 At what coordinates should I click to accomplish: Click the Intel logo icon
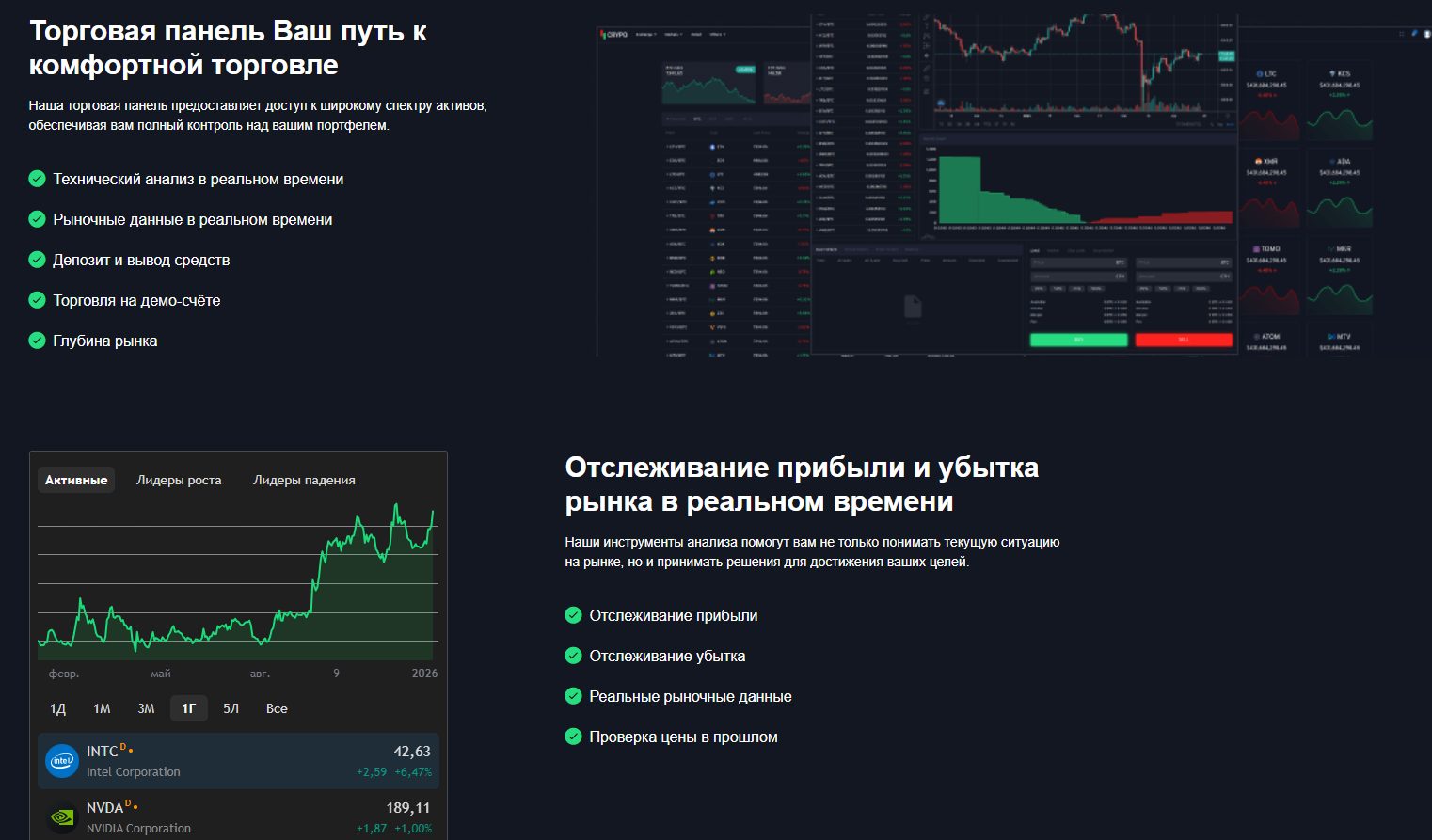[x=62, y=761]
